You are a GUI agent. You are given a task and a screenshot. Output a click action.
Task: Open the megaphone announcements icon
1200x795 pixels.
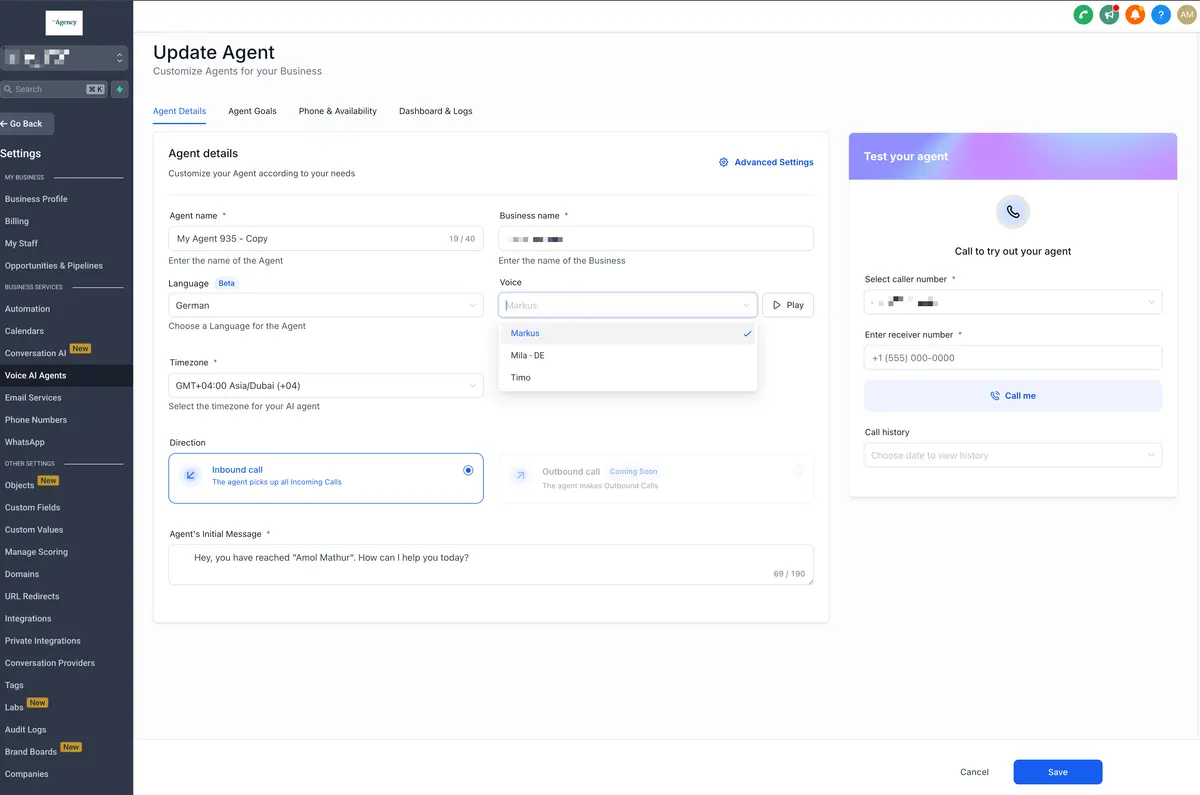[1109, 15]
